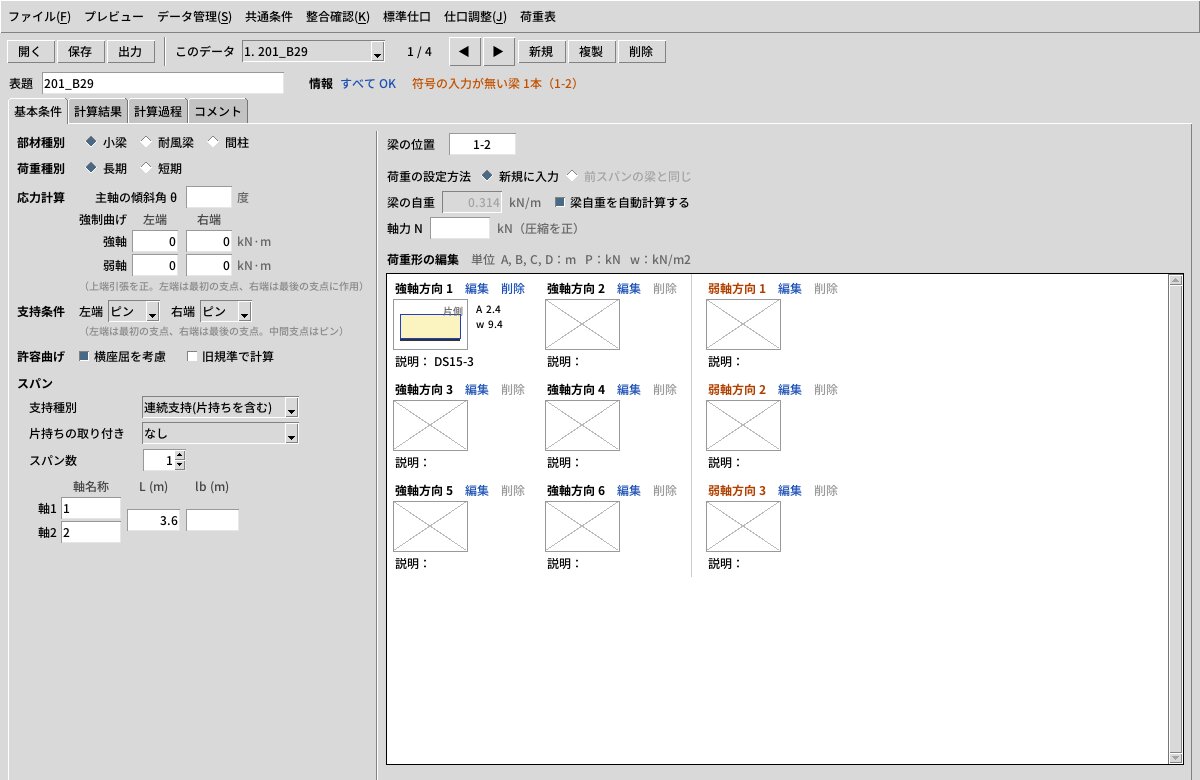The height and width of the screenshot is (780, 1200).
Task: Enable 旧規準で計算 checkbox
Action: click(x=229, y=356)
